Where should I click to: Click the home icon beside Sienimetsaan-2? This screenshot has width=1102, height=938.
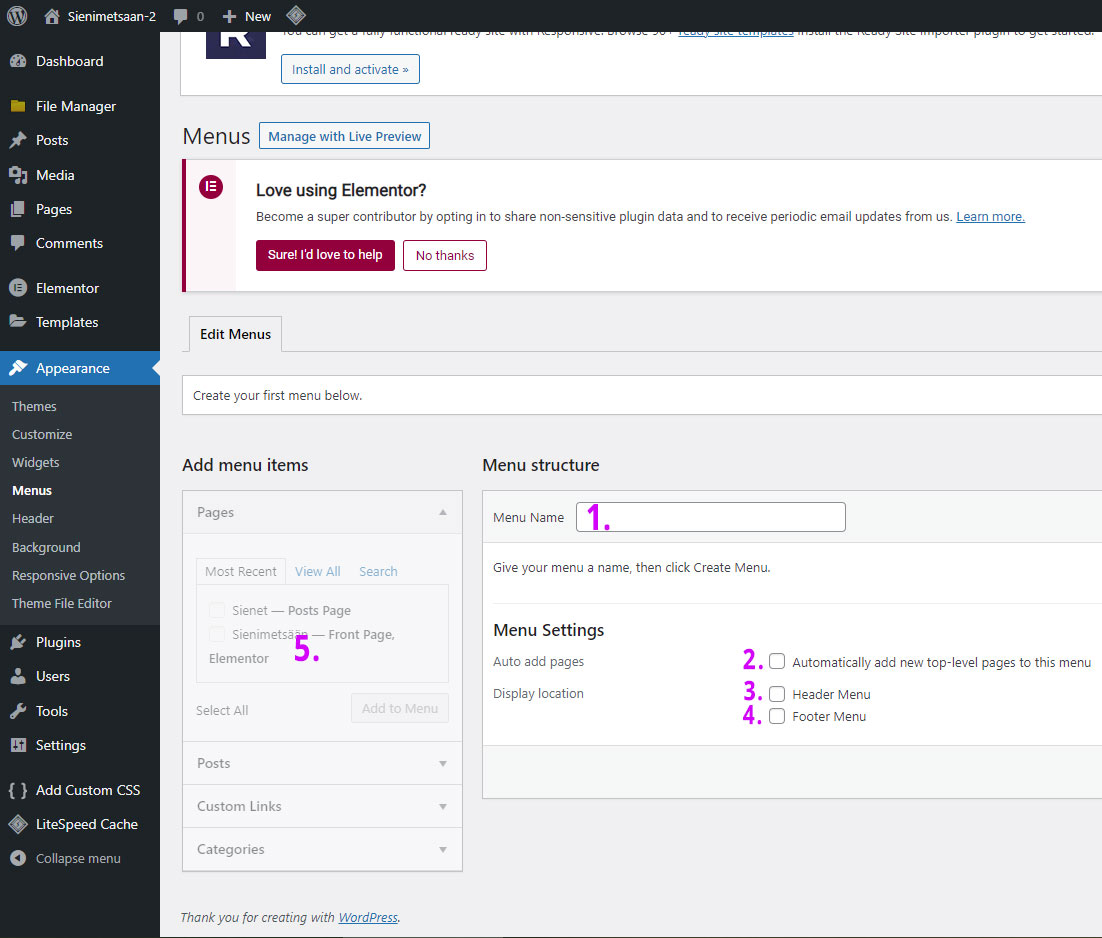[51, 16]
